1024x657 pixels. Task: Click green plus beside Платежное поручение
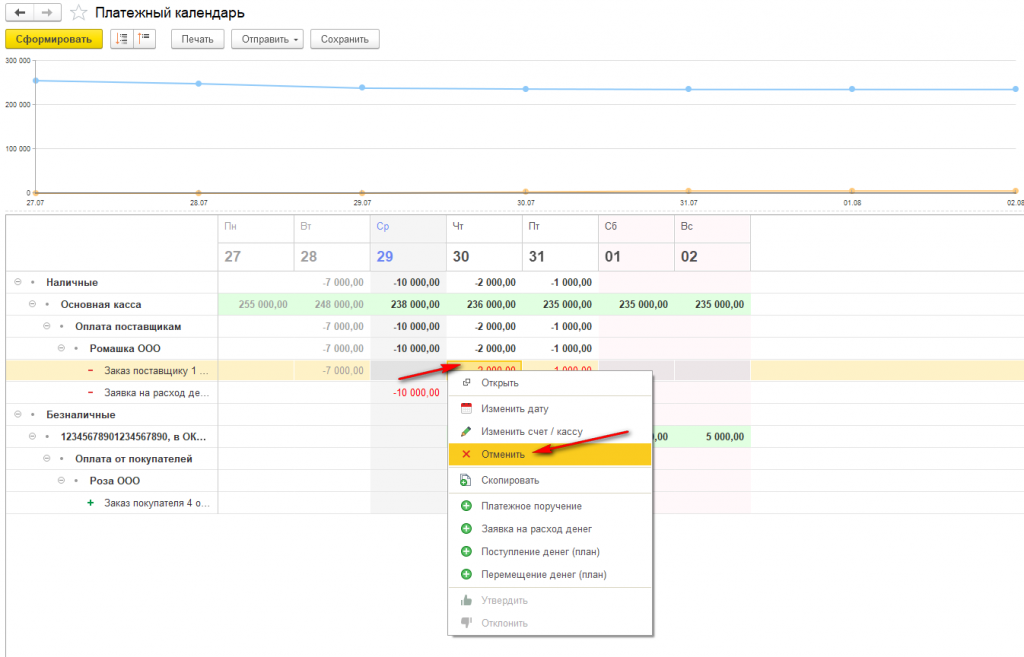(466, 505)
